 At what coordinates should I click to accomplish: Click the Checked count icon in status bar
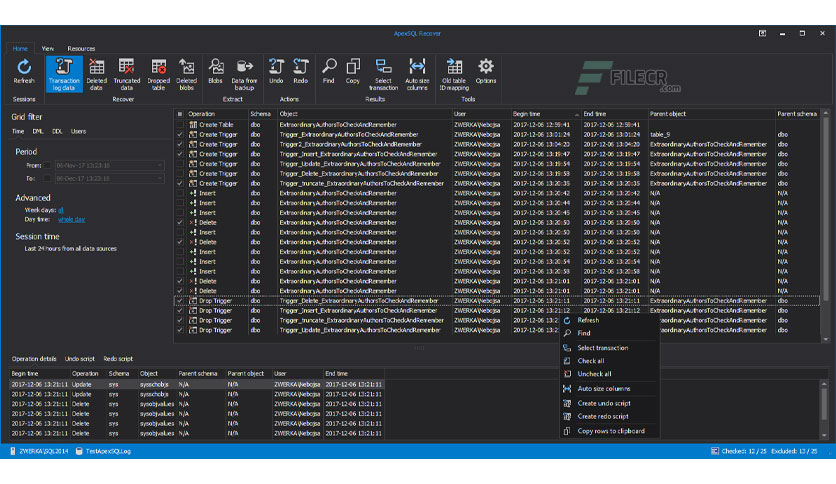click(x=714, y=451)
